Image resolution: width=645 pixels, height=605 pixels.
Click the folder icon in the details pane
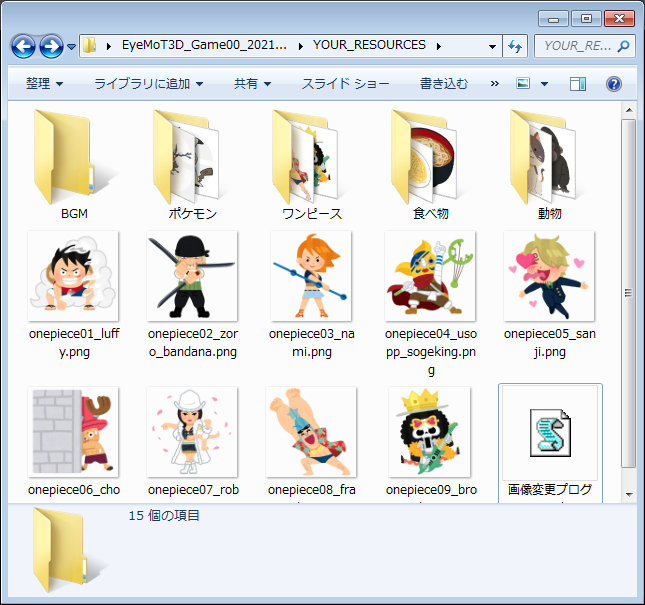68,550
